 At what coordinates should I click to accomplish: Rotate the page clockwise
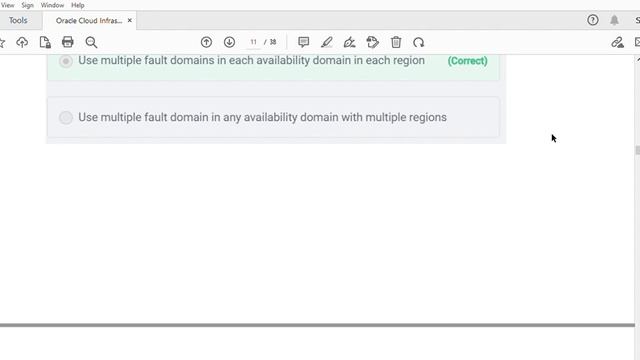click(x=419, y=42)
